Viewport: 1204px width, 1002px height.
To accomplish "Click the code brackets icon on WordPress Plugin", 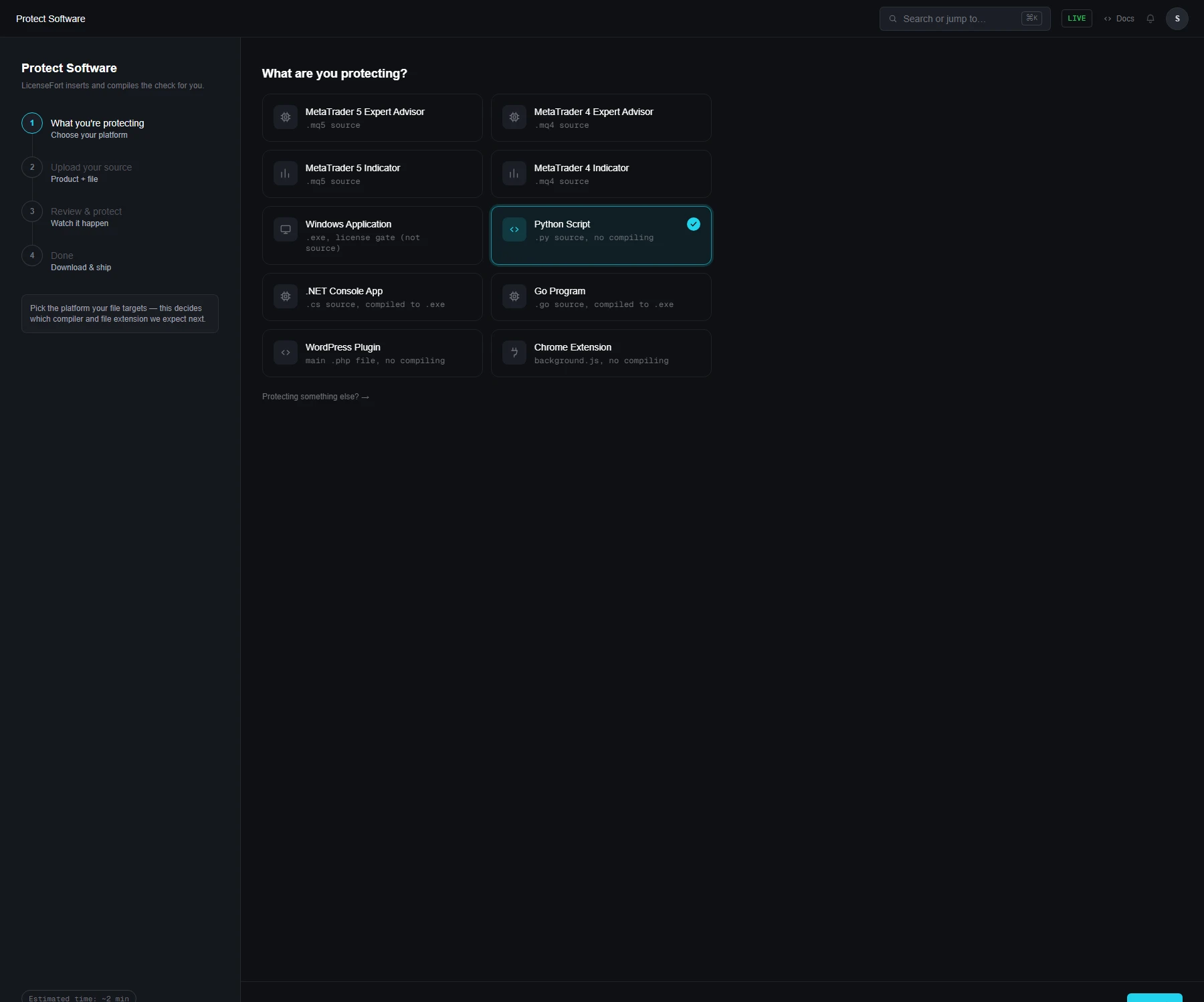I will [286, 353].
